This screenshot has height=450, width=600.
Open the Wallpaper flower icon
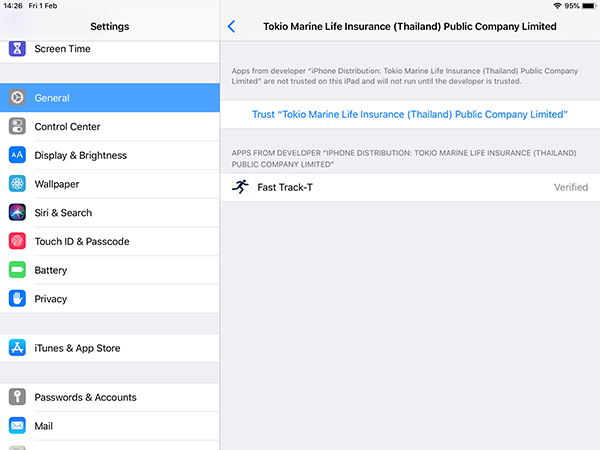click(17, 184)
